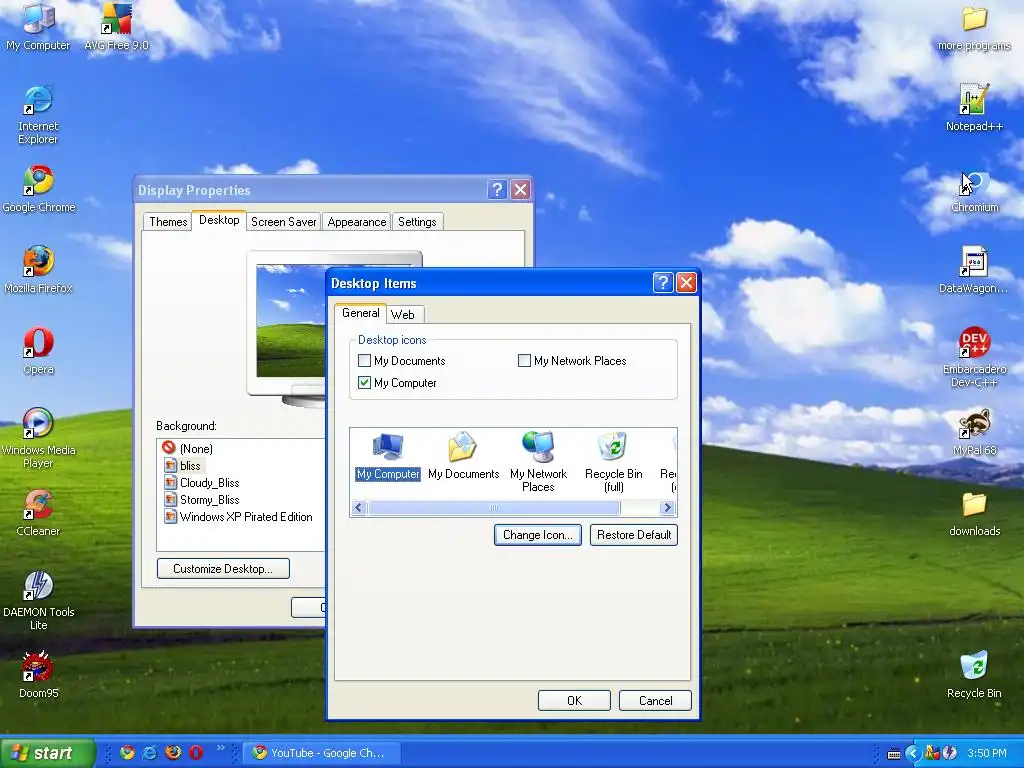Screen dimensions: 1024x768
Task: Enable My Network Places checkbox
Action: click(524, 360)
